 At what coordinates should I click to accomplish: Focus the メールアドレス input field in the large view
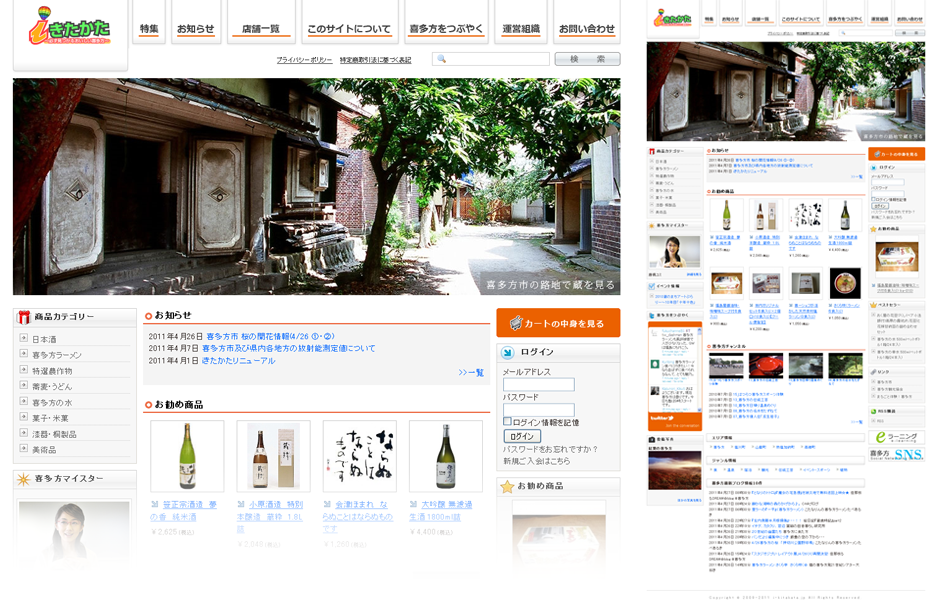(x=539, y=384)
